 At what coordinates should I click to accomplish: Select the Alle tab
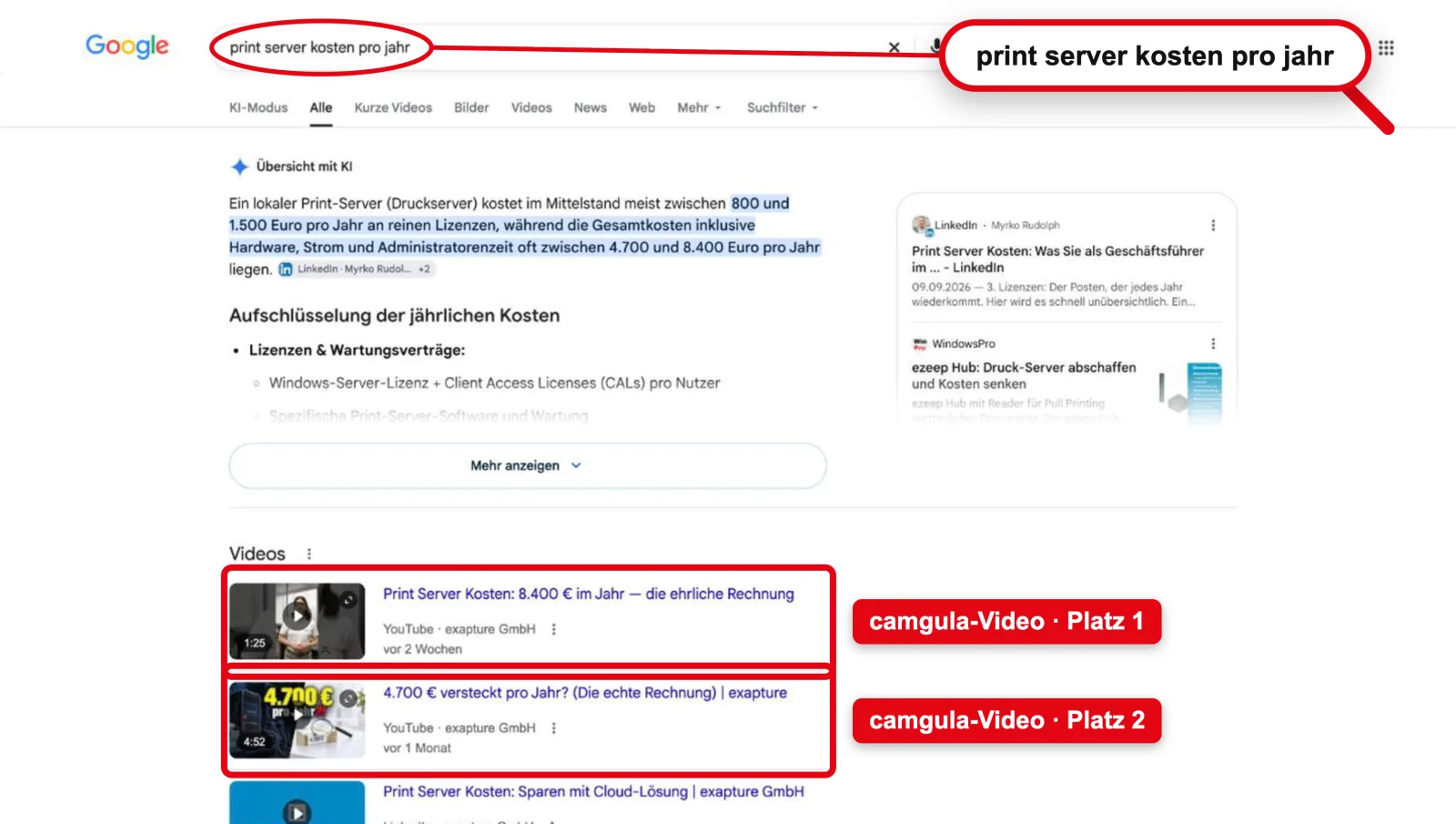tap(320, 107)
